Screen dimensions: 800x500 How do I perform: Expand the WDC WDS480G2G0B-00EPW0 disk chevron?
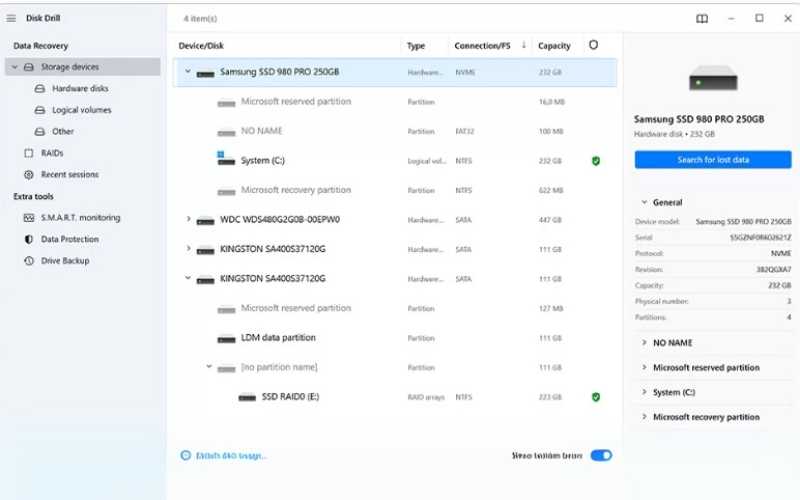point(188,219)
